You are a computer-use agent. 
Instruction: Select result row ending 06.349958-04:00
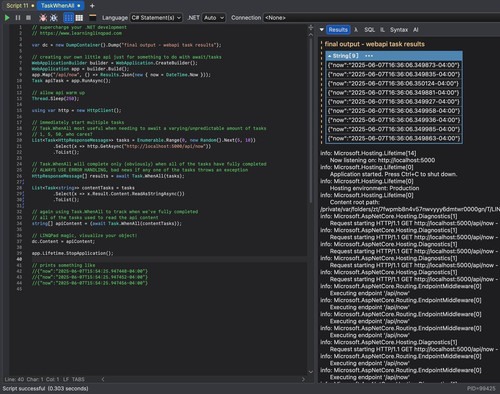click(x=394, y=111)
